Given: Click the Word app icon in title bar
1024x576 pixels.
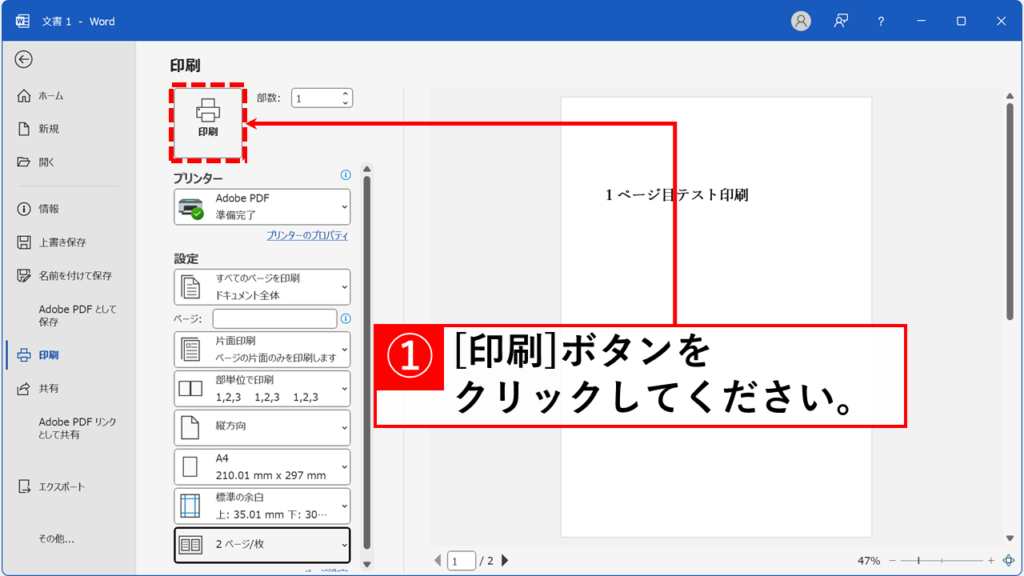Looking at the screenshot, I should coord(23,21).
